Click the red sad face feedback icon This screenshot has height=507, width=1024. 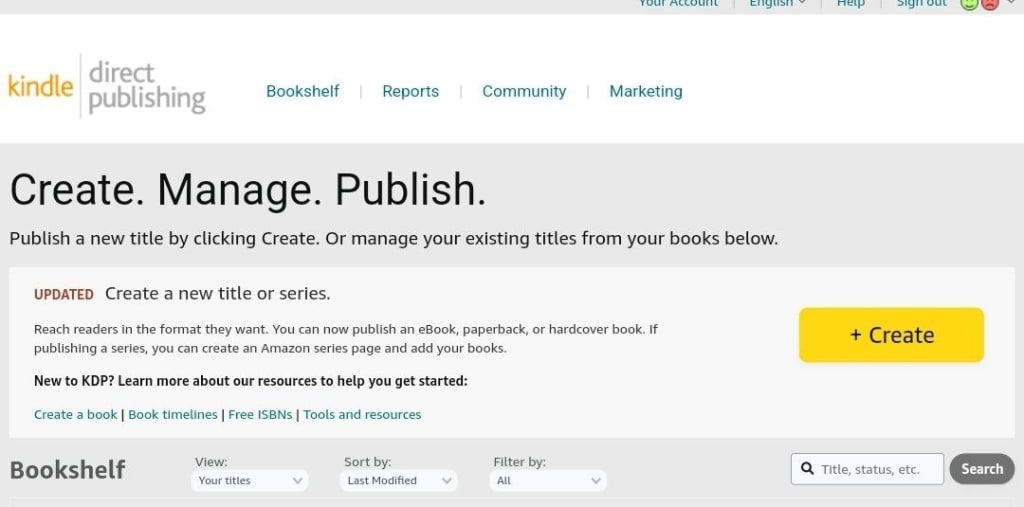click(990, 3)
